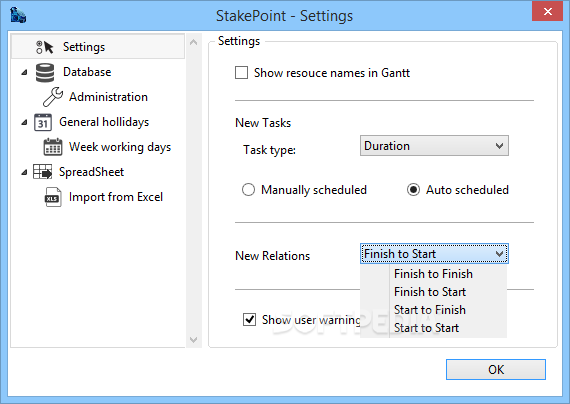The image size is (570, 404).
Task: Select Settings tree entry
Action: click(x=98, y=47)
